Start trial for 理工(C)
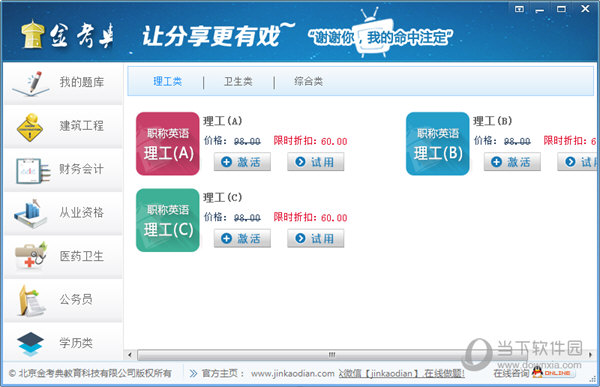The height and width of the screenshot is (387, 600). tap(316, 238)
